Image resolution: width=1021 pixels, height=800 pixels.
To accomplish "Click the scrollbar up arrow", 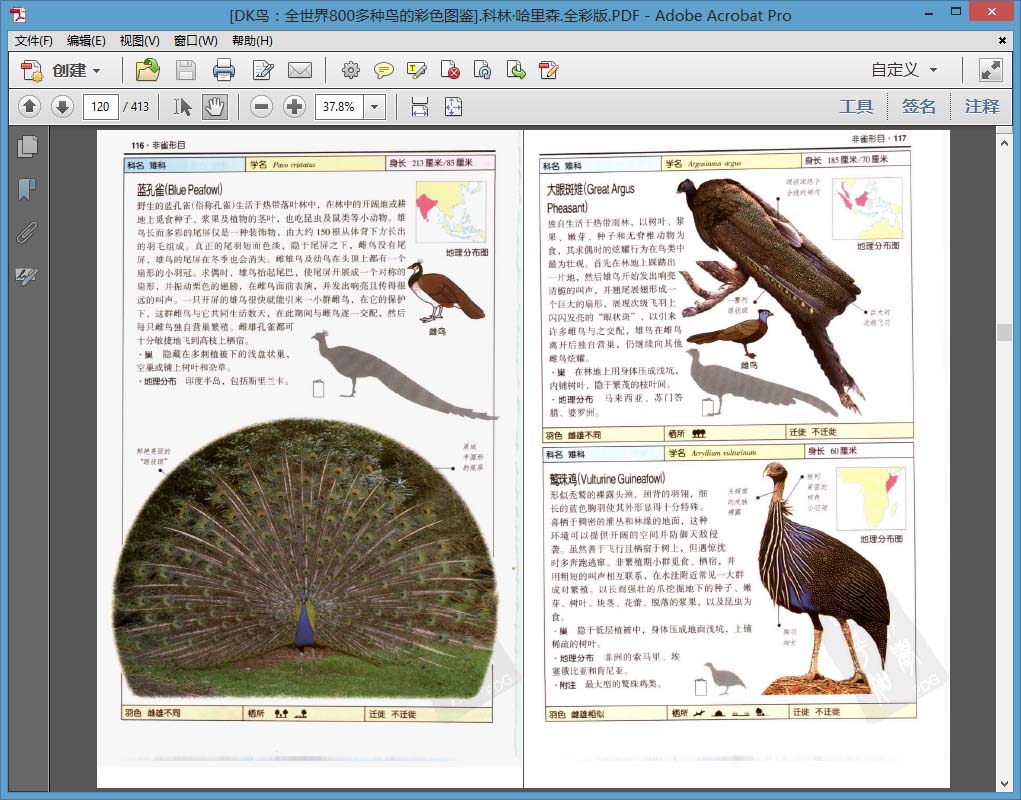I will click(x=1003, y=143).
